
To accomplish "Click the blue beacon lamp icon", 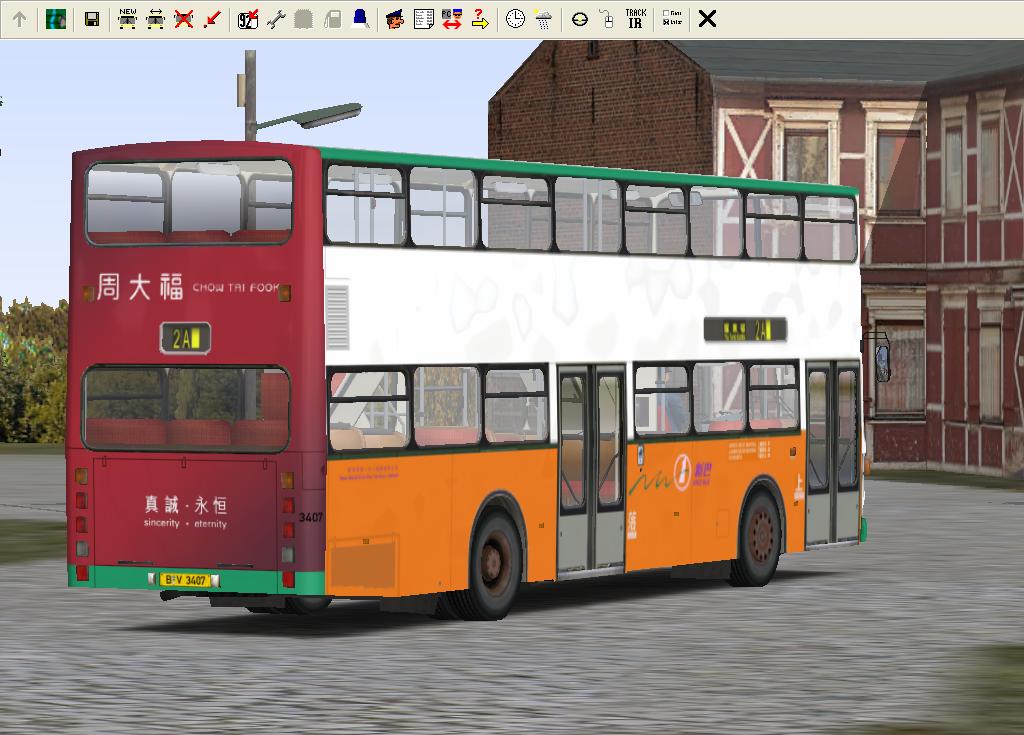I will pyautogui.click(x=360, y=19).
